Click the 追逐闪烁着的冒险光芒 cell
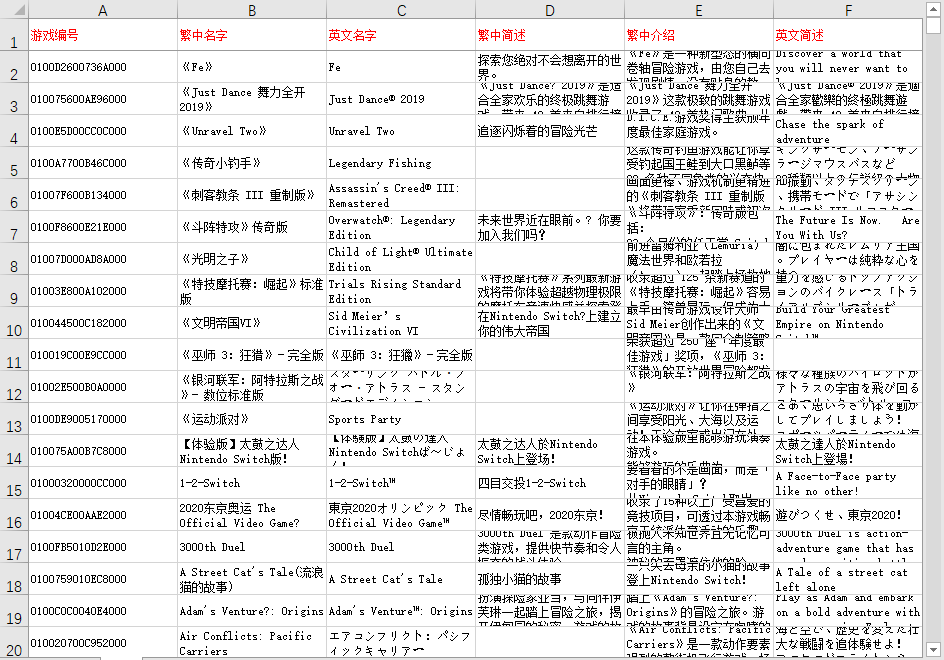Image resolution: width=944 pixels, height=660 pixels. click(550, 131)
